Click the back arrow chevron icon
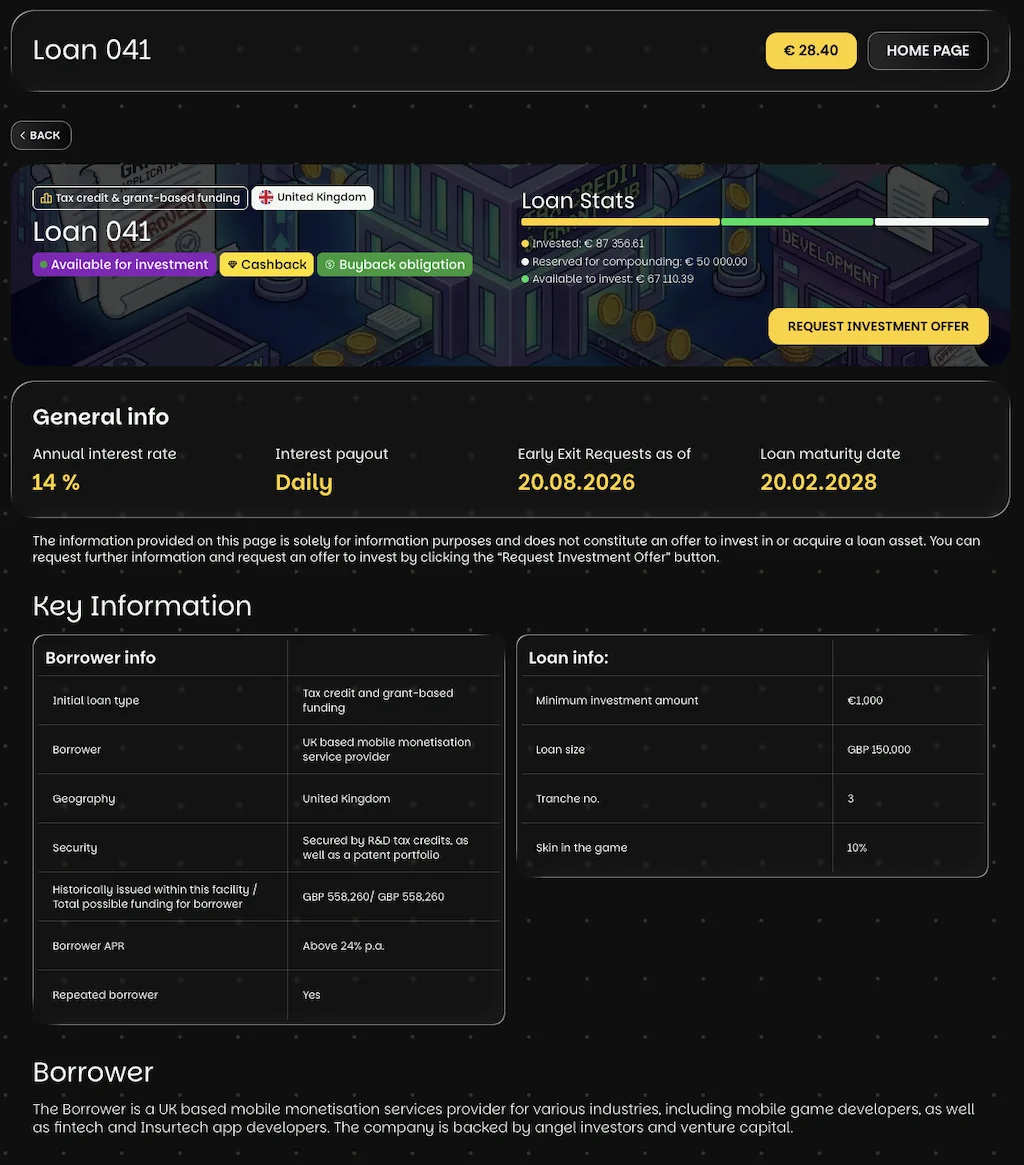The height and width of the screenshot is (1165, 1024). 23,135
